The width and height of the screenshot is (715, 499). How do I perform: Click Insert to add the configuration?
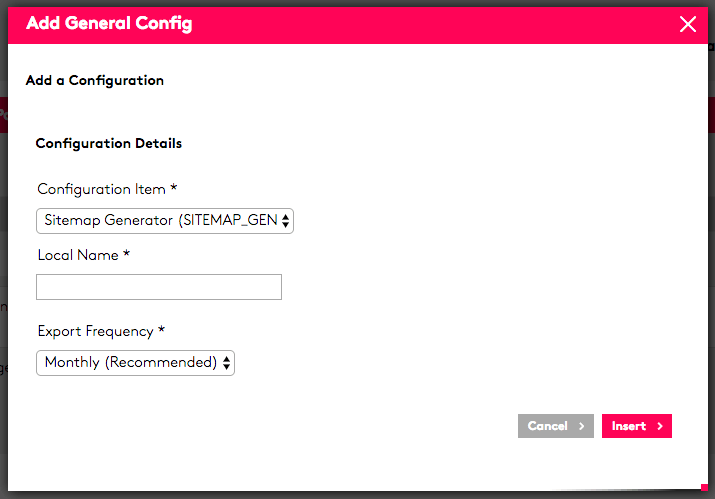637,426
